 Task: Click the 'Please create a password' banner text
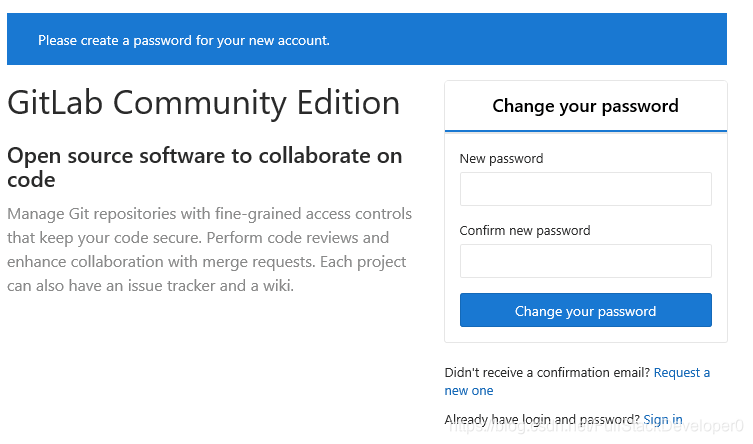click(184, 40)
